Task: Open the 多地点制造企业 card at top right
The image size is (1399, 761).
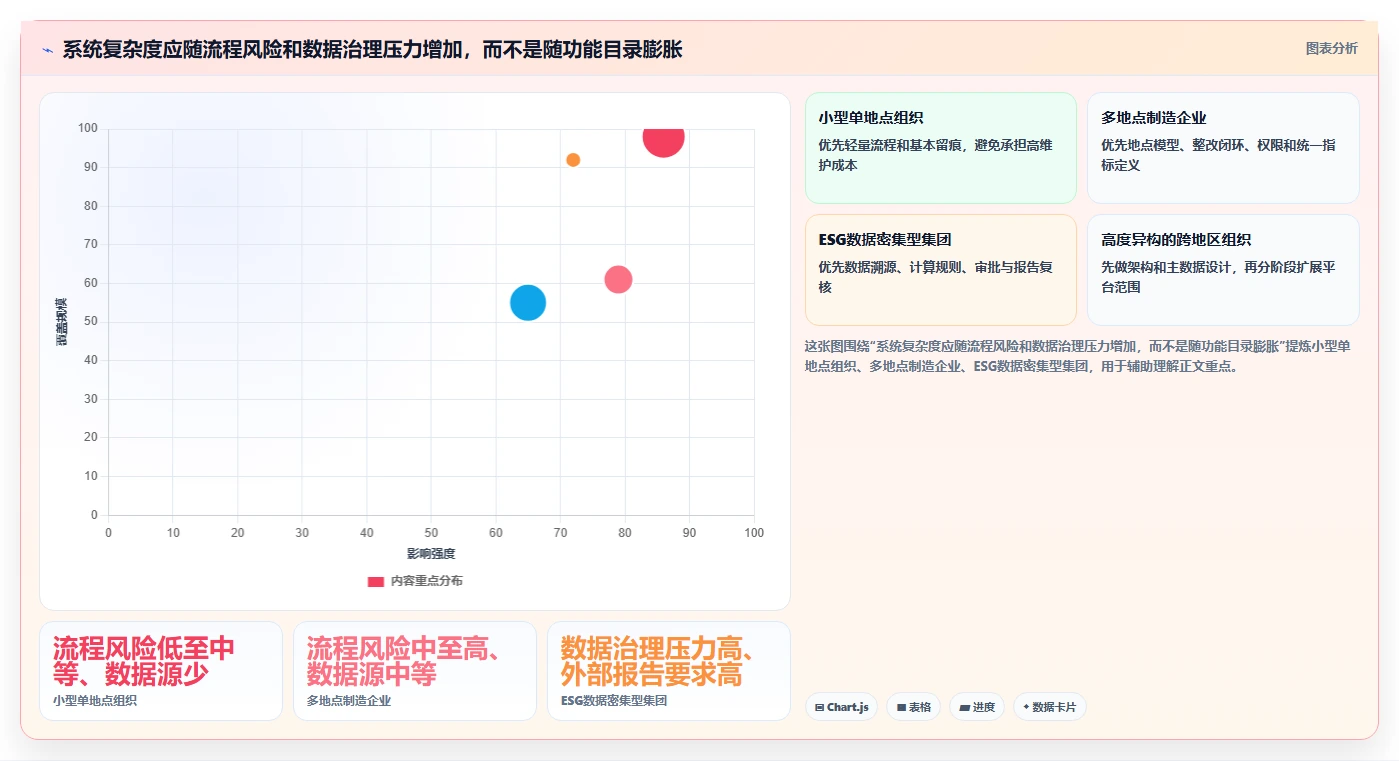Action: (1223, 148)
